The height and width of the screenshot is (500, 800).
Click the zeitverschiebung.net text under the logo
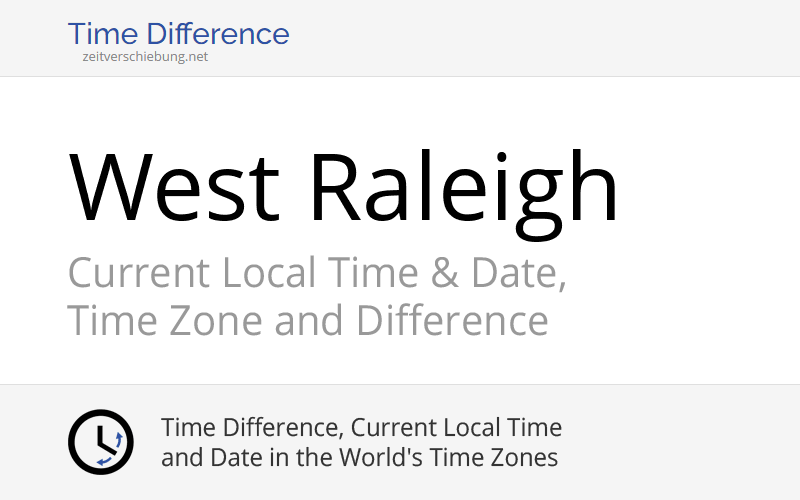145,57
